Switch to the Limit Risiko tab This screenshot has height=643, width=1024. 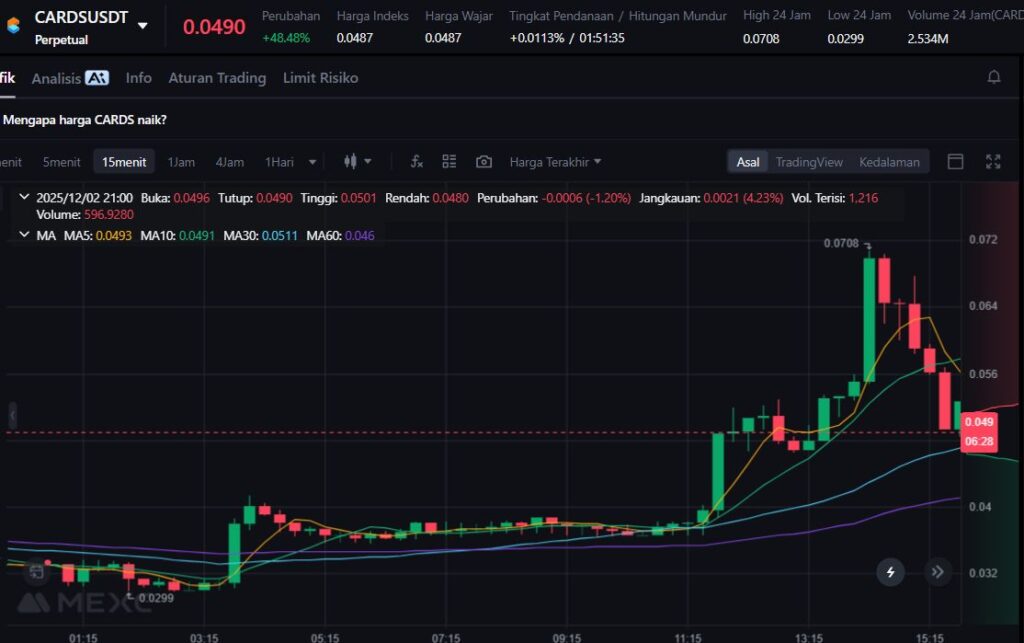pyautogui.click(x=320, y=78)
